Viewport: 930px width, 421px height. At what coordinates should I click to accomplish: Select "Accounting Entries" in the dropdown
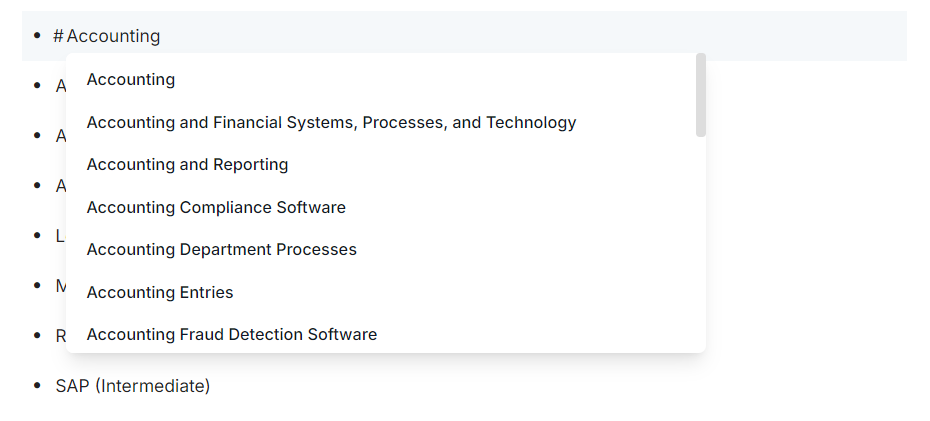(x=160, y=293)
